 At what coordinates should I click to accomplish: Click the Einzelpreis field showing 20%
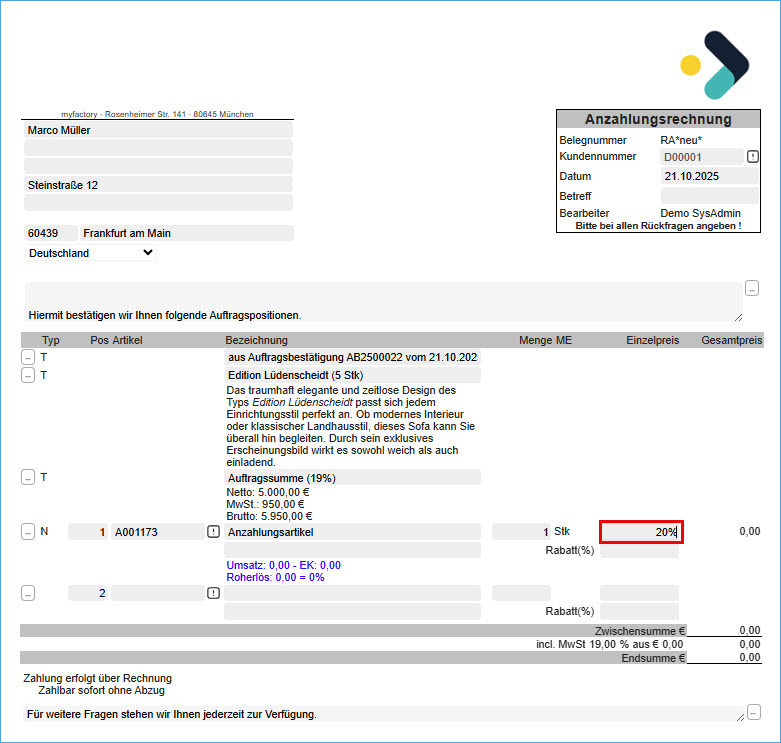641,532
